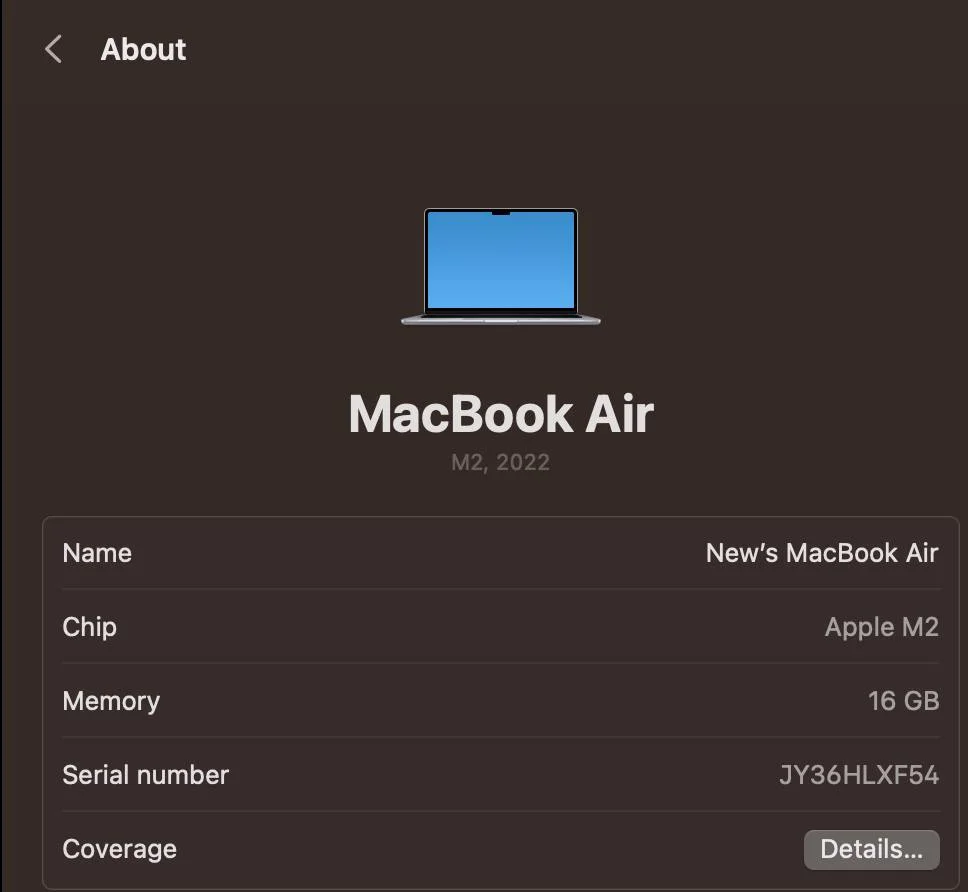This screenshot has height=892, width=968.
Task: Click the divider between Chip and Memory rows
Action: (x=500, y=663)
